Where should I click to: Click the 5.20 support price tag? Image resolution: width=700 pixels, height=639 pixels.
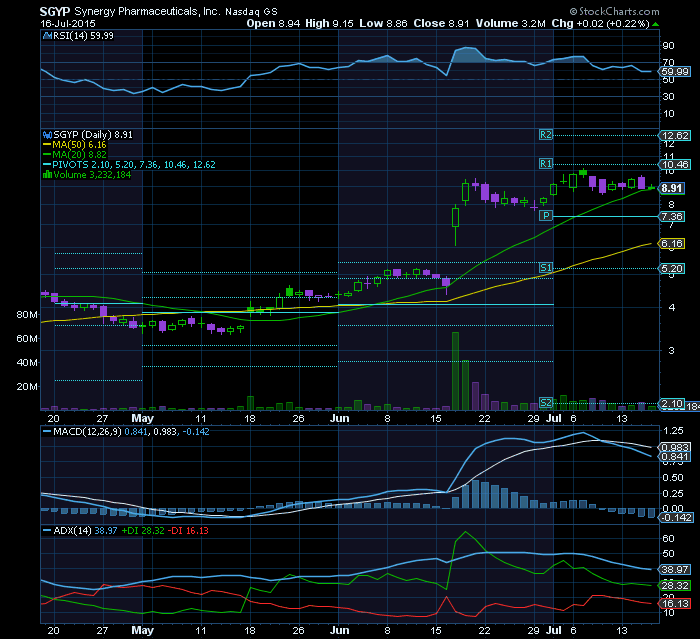[672, 268]
